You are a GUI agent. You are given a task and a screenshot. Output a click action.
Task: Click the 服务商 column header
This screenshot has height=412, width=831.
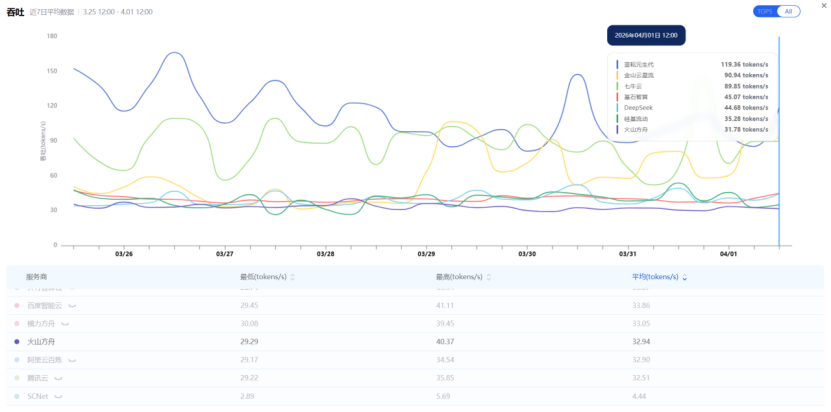tap(37, 277)
